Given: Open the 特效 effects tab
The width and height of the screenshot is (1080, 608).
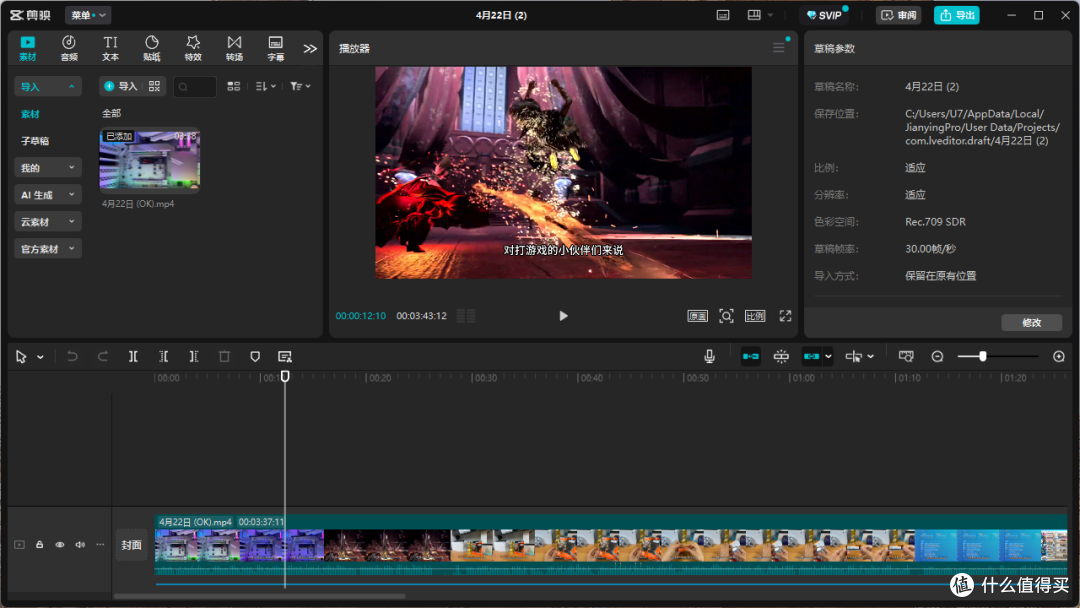Looking at the screenshot, I should 193,48.
